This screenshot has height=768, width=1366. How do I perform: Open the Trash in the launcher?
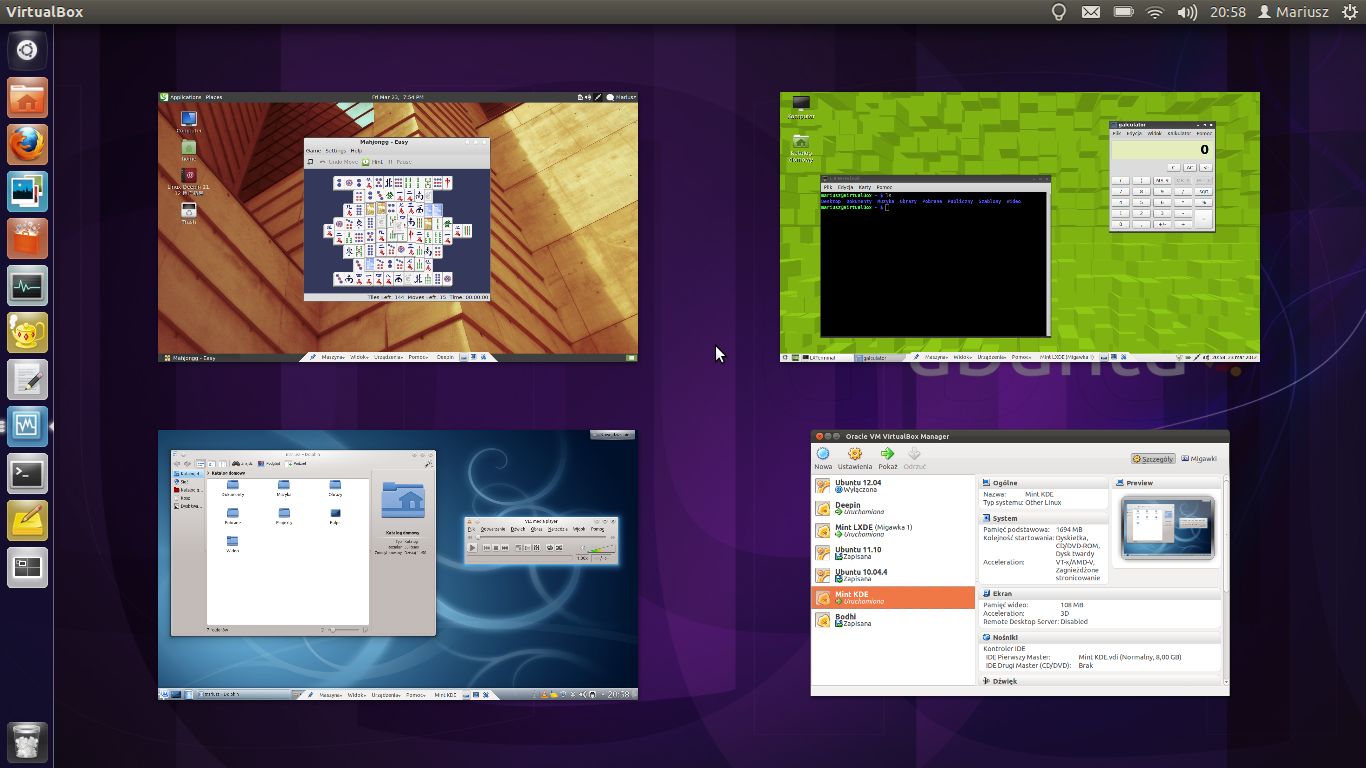pos(27,741)
